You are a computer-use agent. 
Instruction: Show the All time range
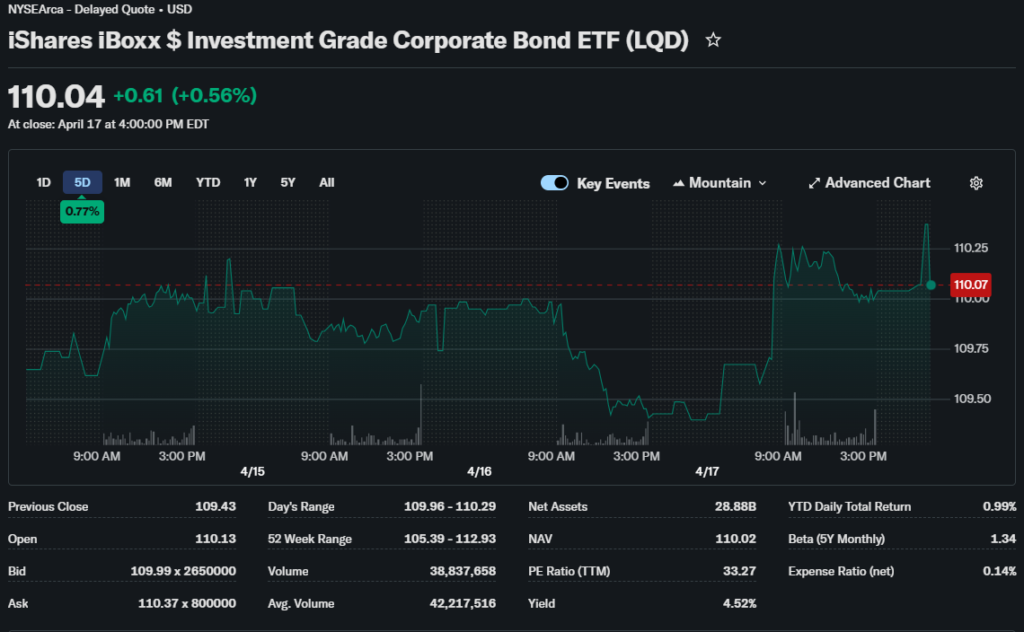[327, 182]
